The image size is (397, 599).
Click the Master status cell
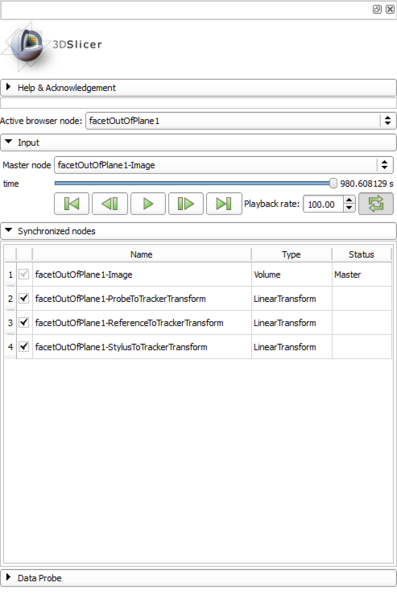(362, 275)
